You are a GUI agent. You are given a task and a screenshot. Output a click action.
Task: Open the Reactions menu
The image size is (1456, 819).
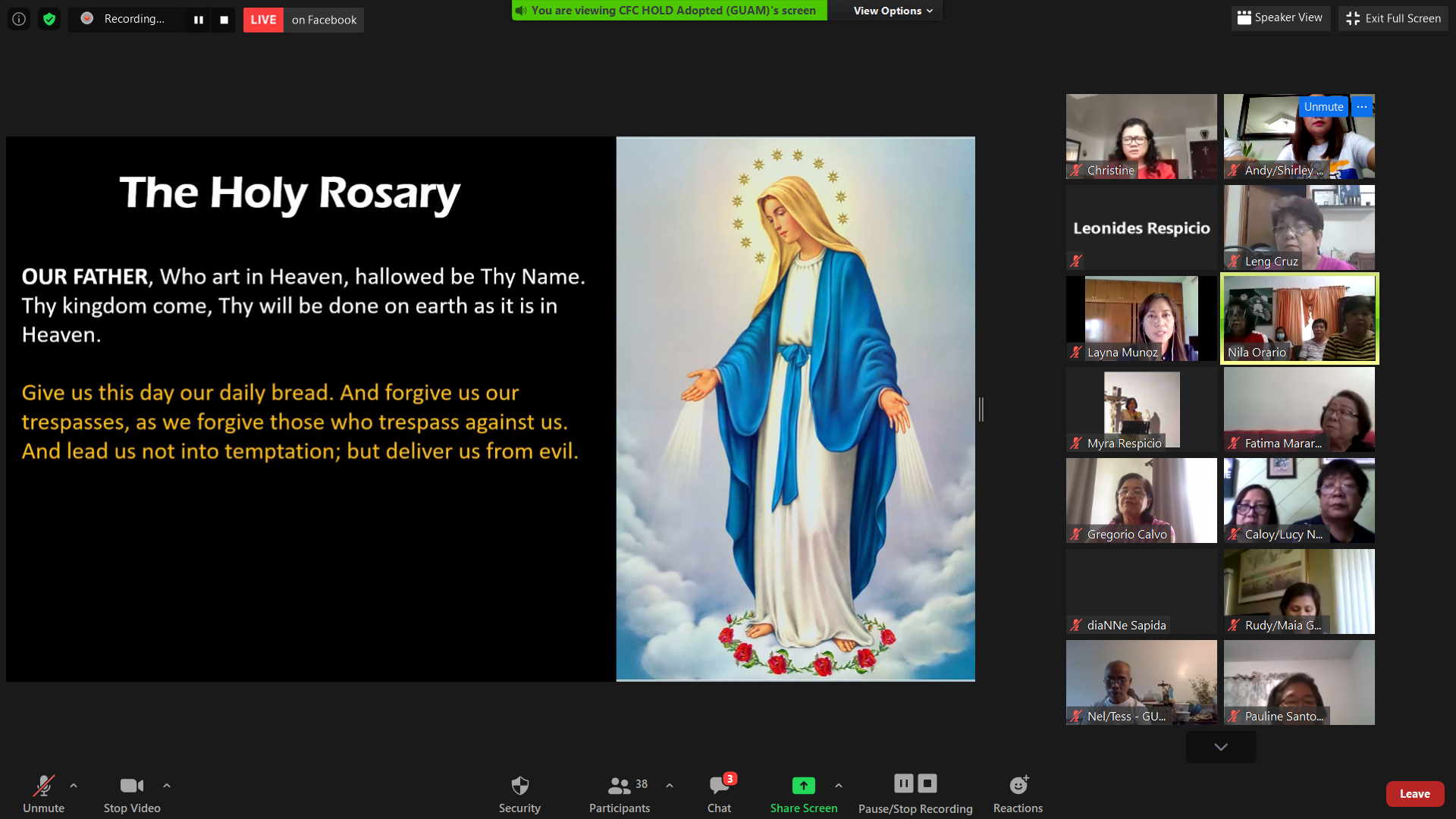(1018, 793)
